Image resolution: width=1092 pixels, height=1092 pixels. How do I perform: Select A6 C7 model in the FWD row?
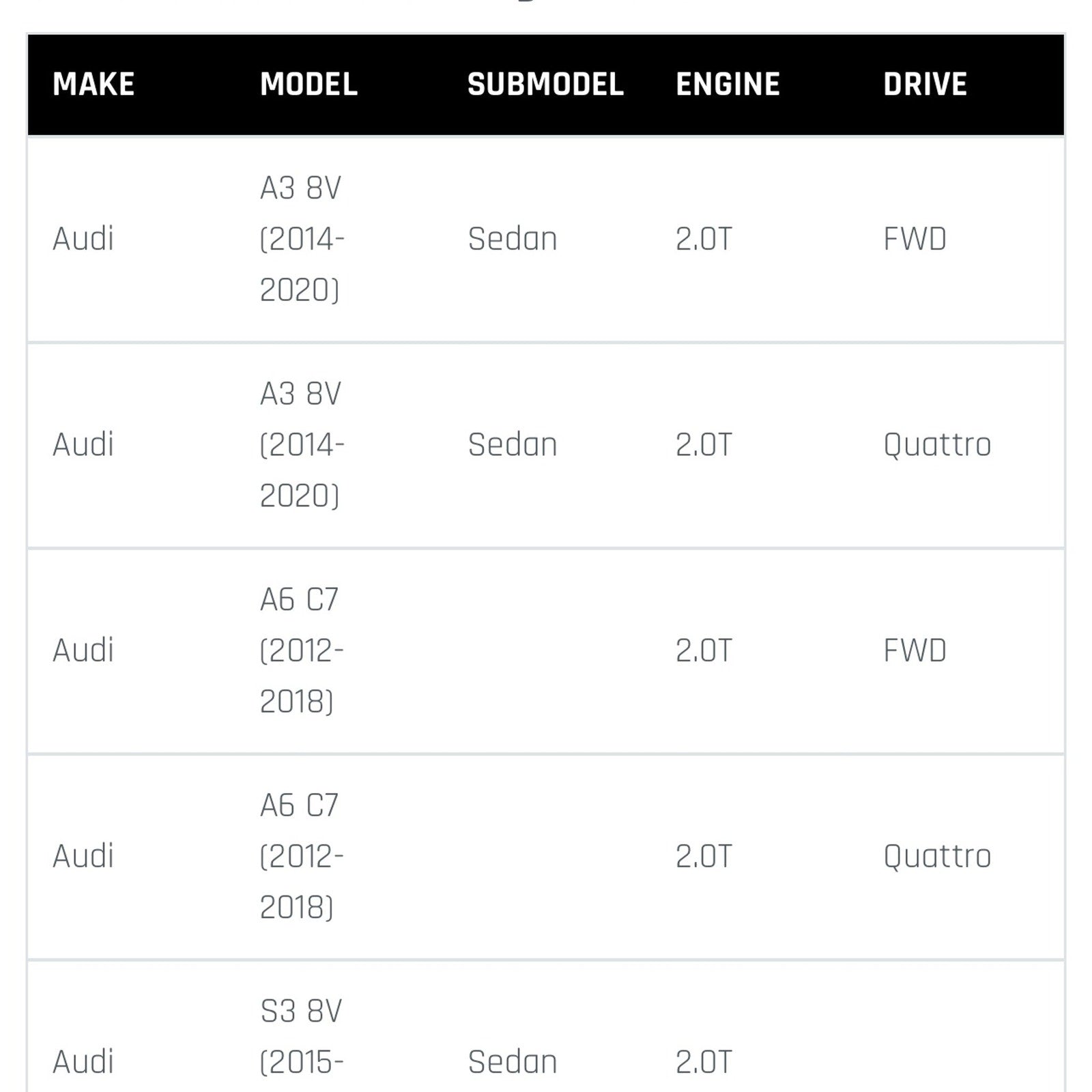pos(300,650)
